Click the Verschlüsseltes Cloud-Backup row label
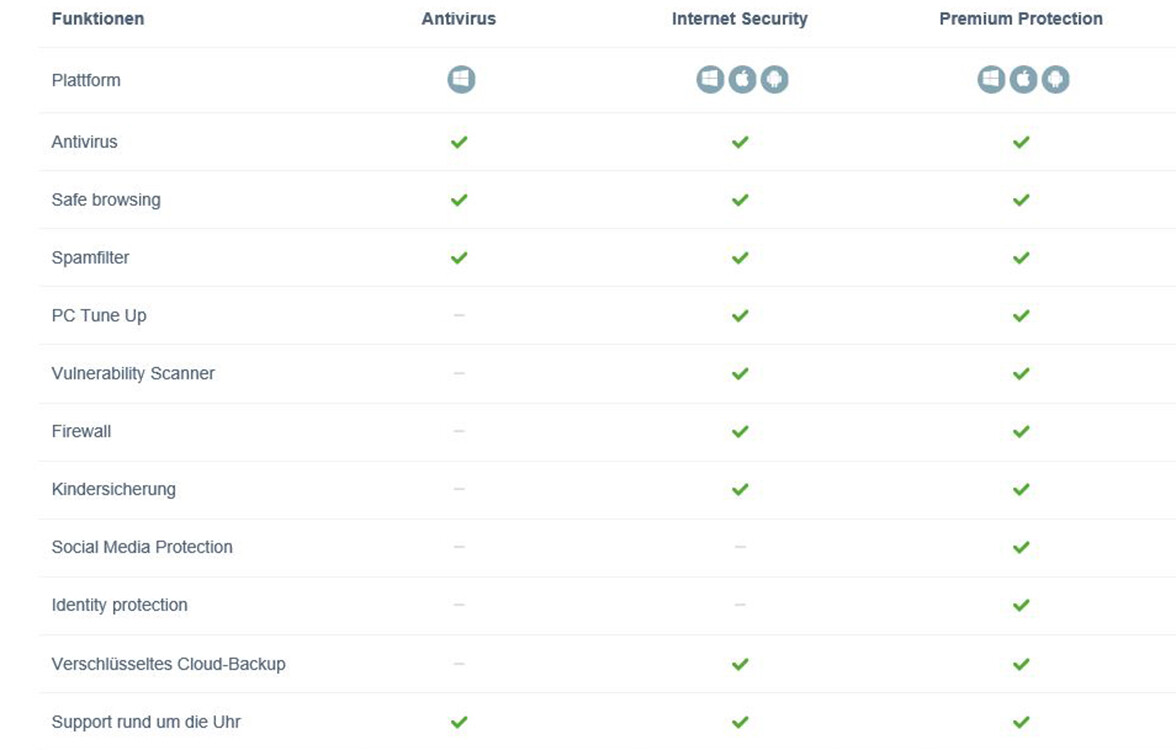This screenshot has width=1176, height=750. click(x=168, y=664)
